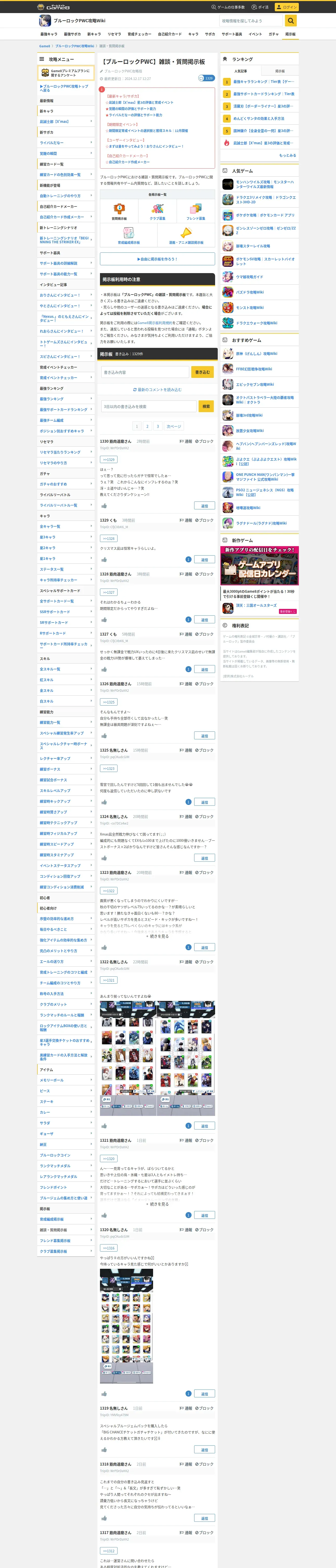Open ゲームの仕事多数 header link
Screen dimensions: 336x1568
click(228, 7)
